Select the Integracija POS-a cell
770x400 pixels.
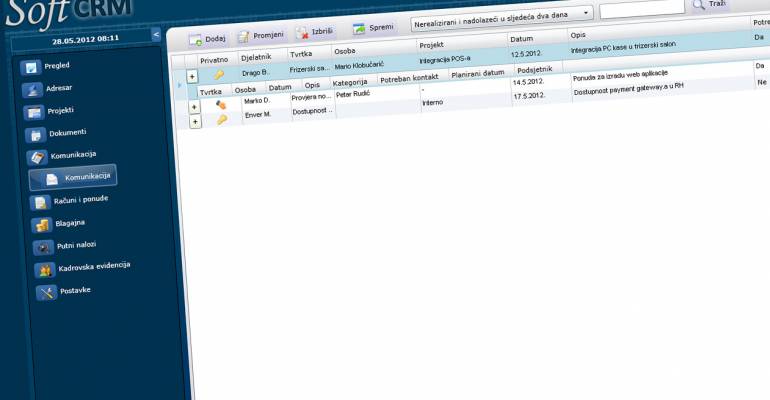(445, 59)
